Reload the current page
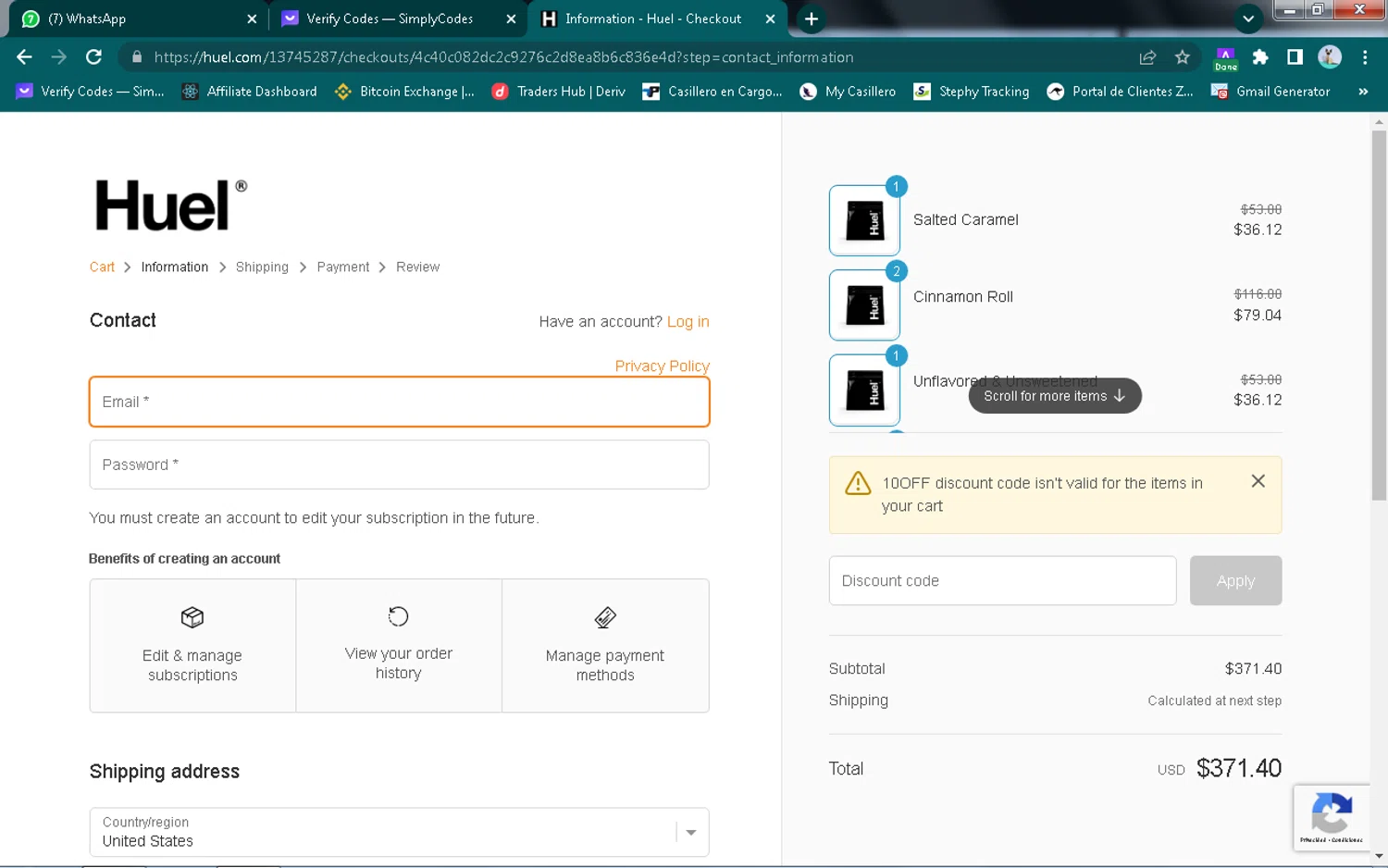 tap(93, 57)
